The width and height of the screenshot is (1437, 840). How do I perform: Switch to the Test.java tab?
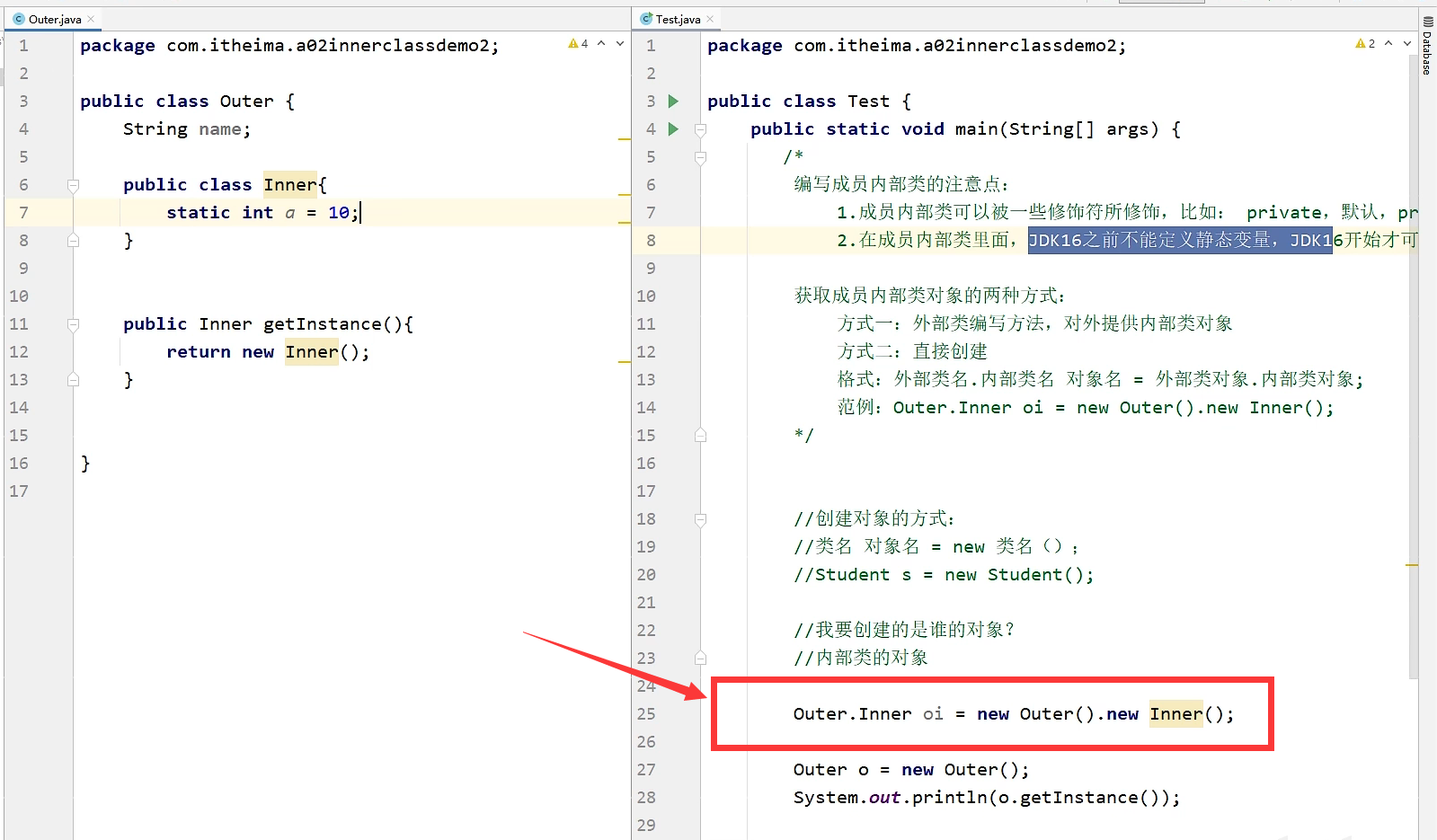click(678, 19)
